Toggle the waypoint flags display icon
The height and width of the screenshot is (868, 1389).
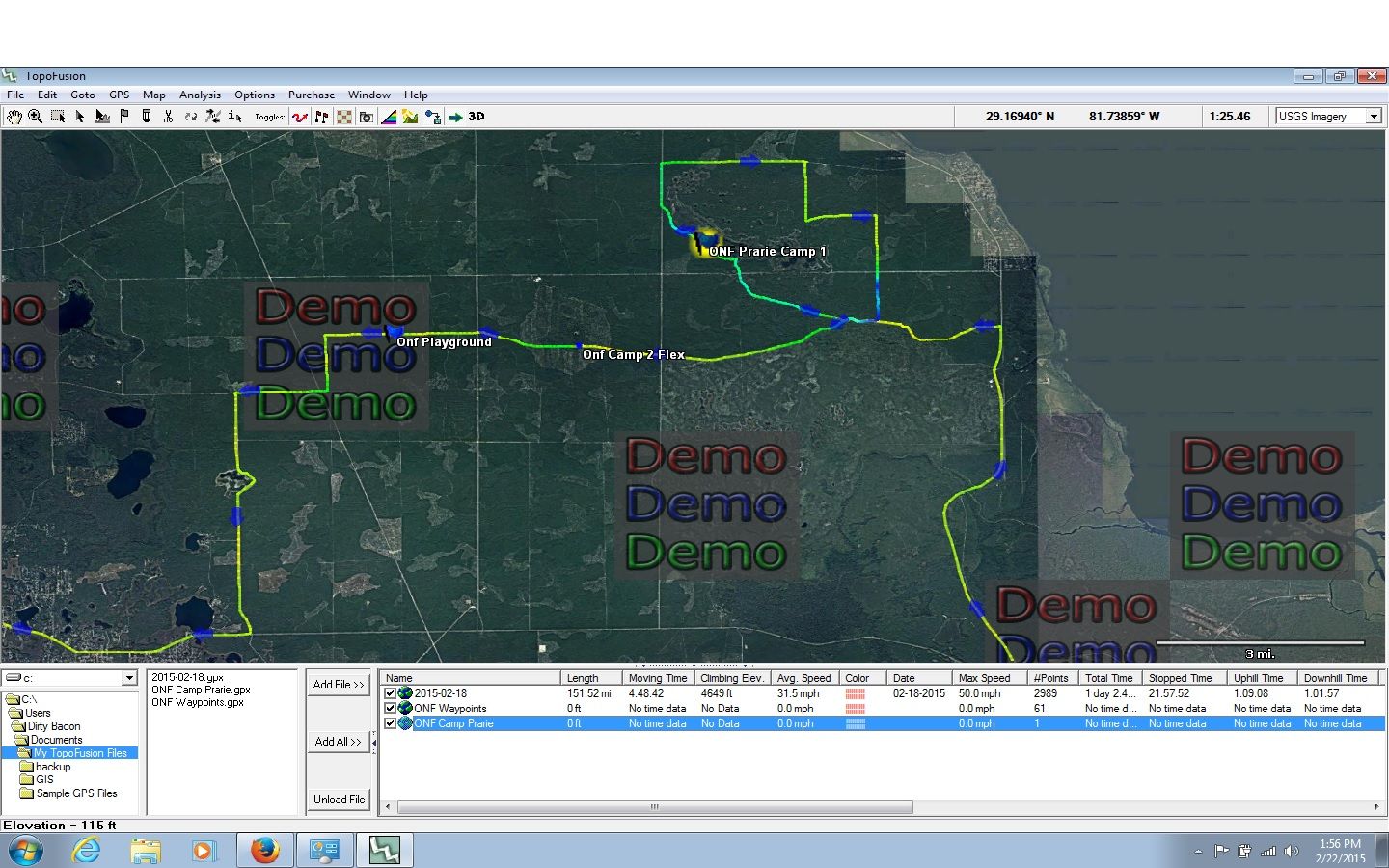pyautogui.click(x=322, y=117)
